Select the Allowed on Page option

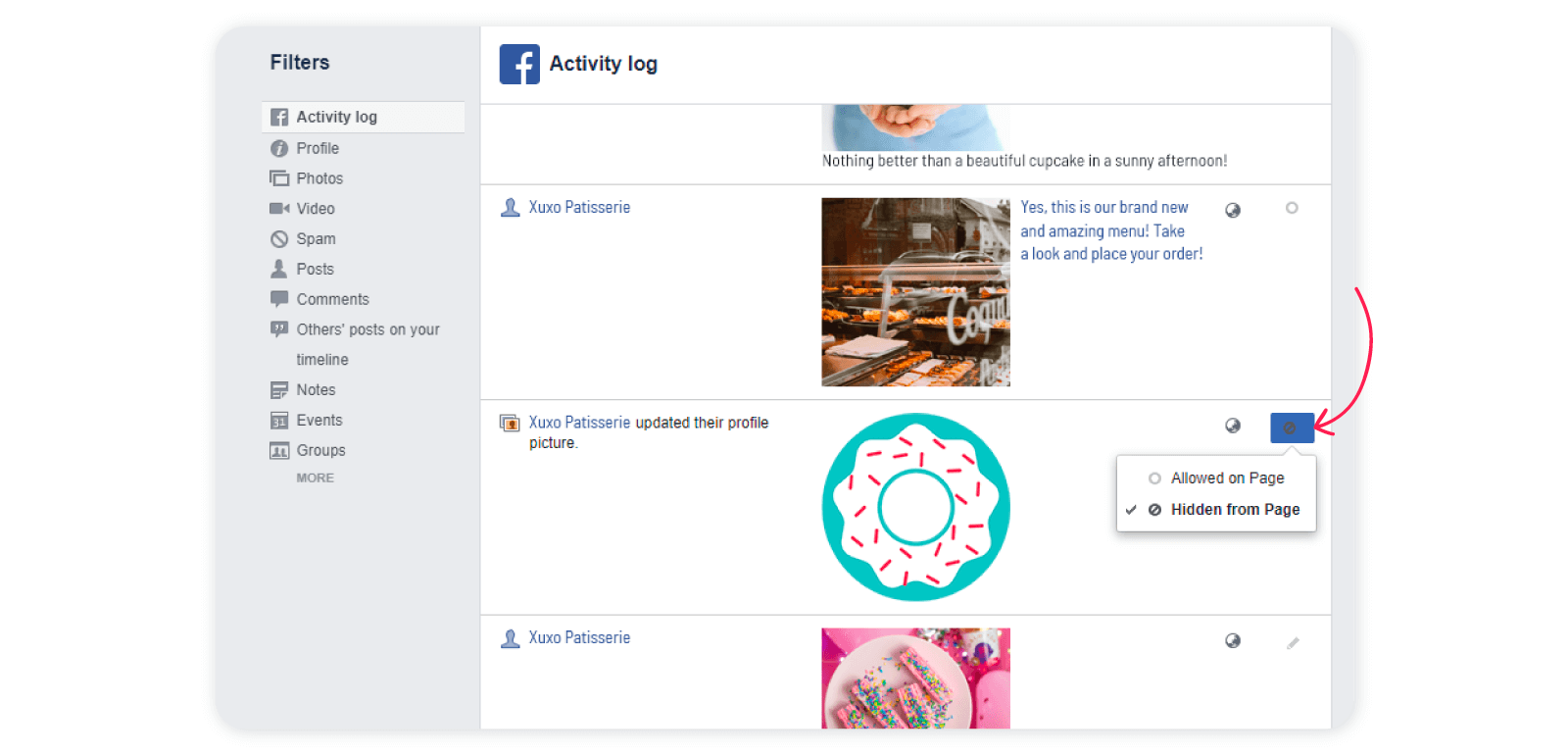(1227, 478)
